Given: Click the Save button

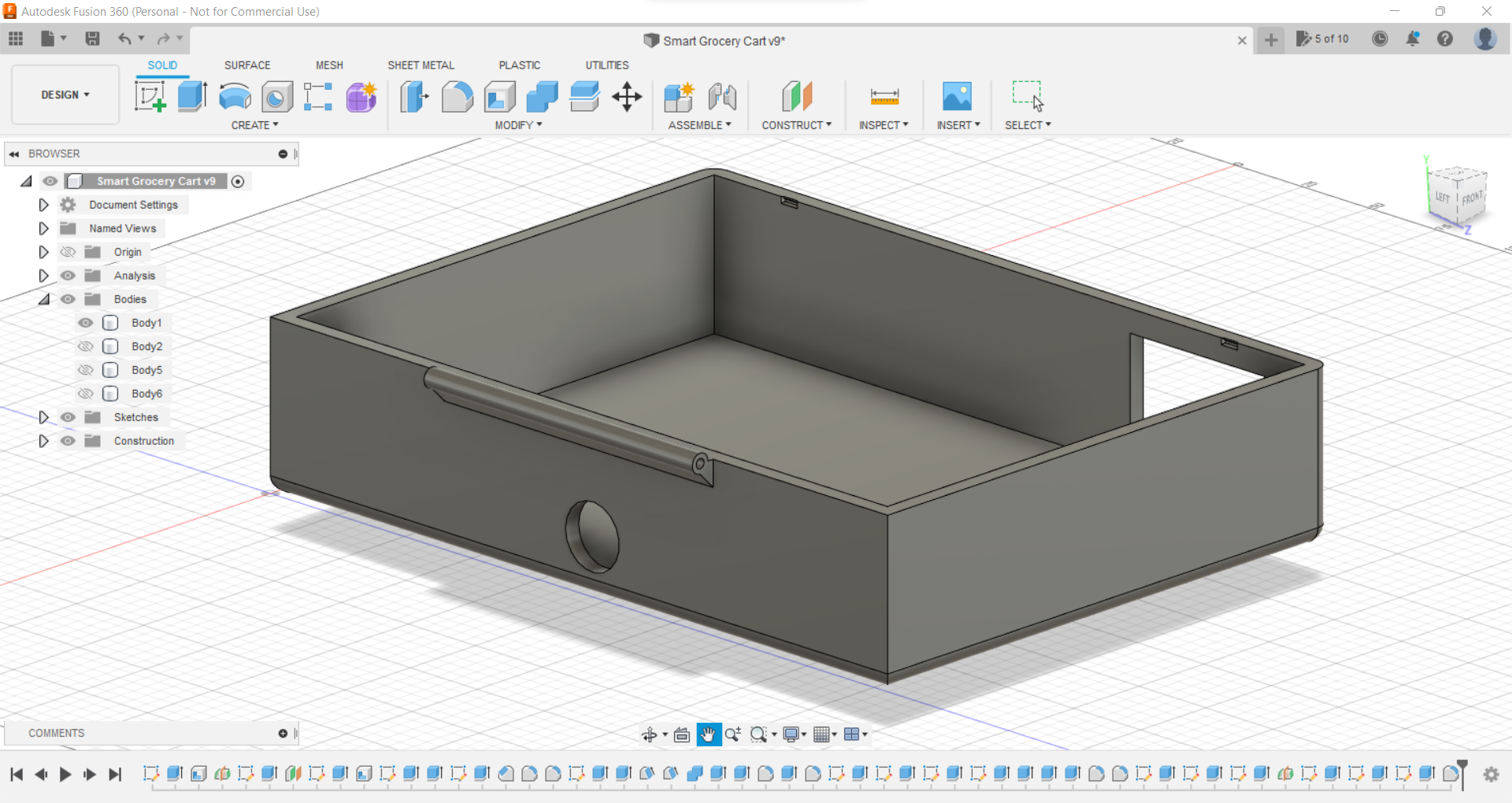Looking at the screenshot, I should click(x=93, y=39).
